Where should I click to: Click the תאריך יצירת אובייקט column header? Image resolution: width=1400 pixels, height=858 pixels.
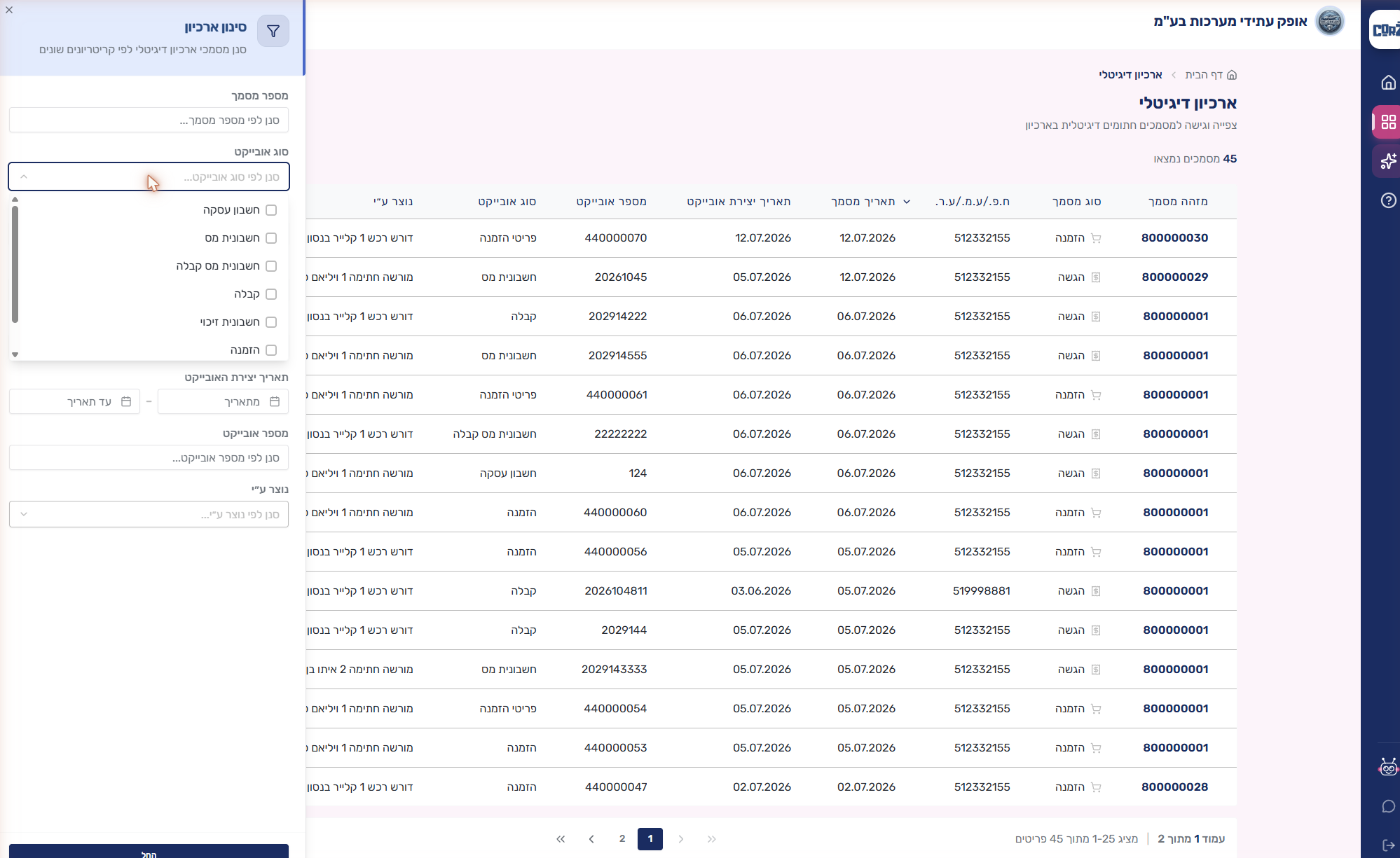click(x=739, y=202)
